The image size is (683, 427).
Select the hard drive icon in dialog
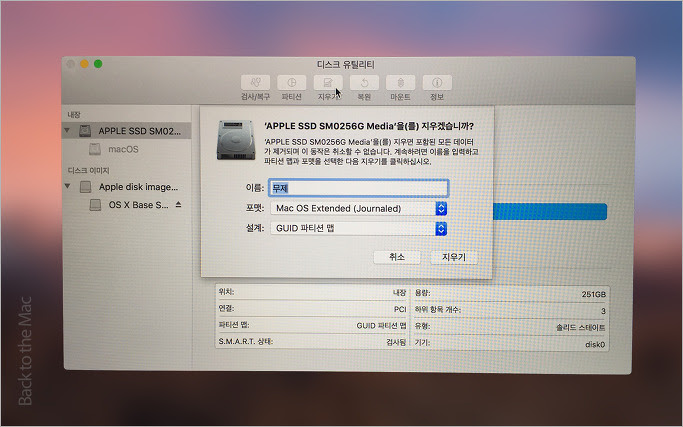point(236,140)
